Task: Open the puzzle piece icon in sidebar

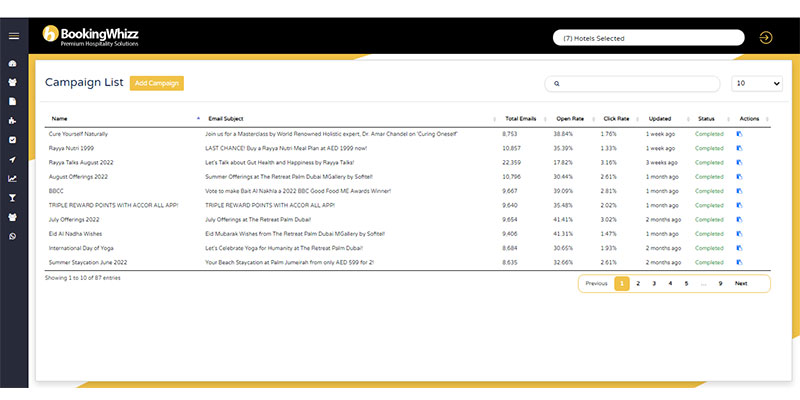Action: [x=13, y=121]
